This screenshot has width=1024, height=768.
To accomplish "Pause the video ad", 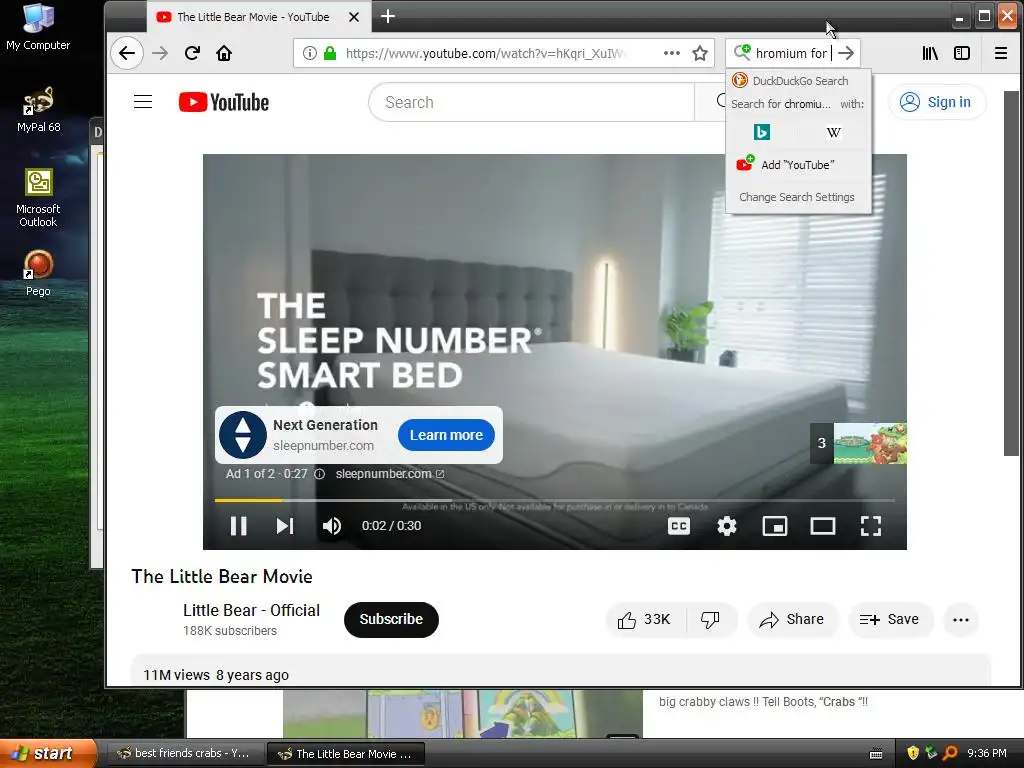I will (238, 526).
